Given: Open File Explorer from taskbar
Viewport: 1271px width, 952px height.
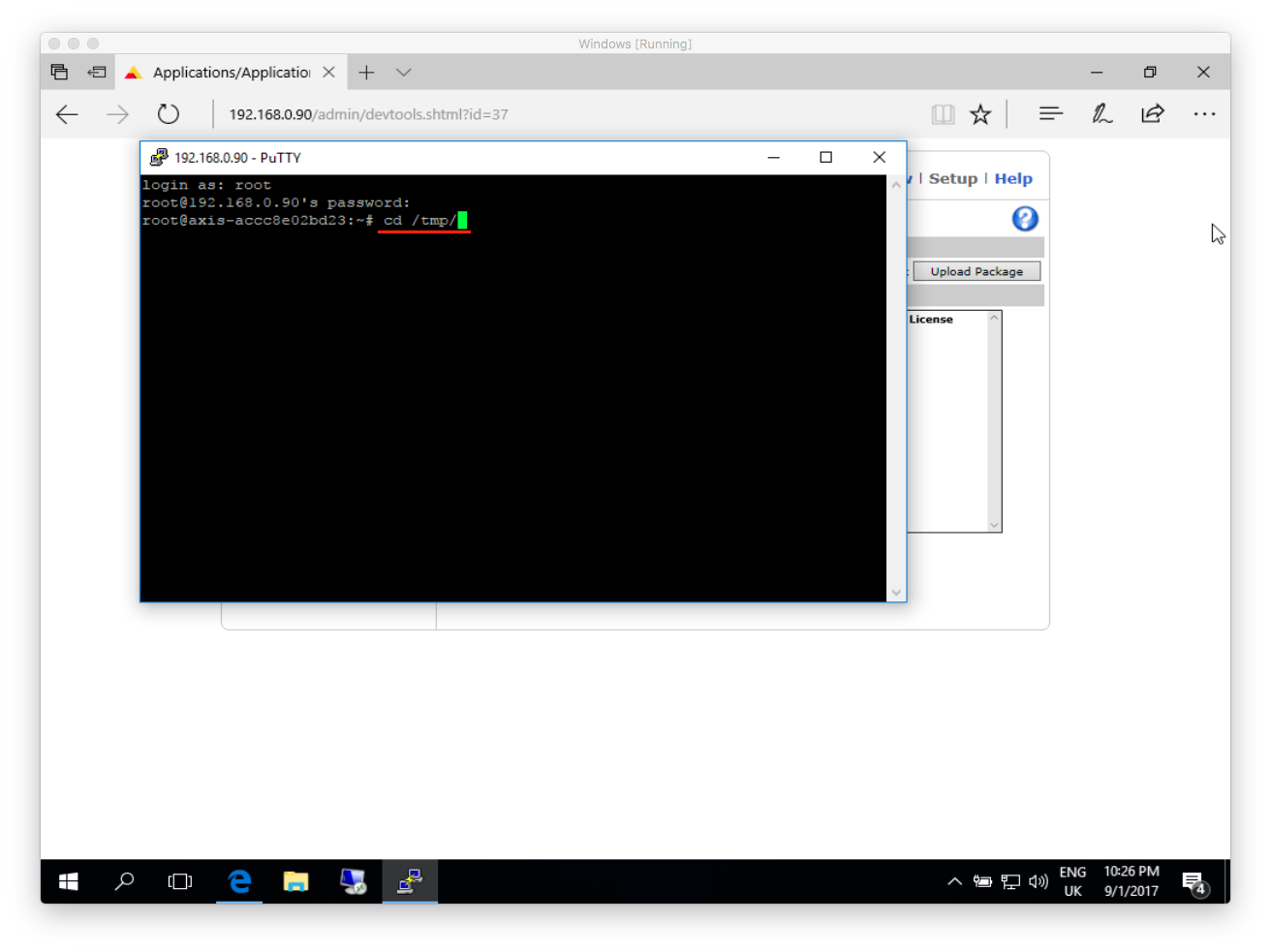Looking at the screenshot, I should pos(295,881).
